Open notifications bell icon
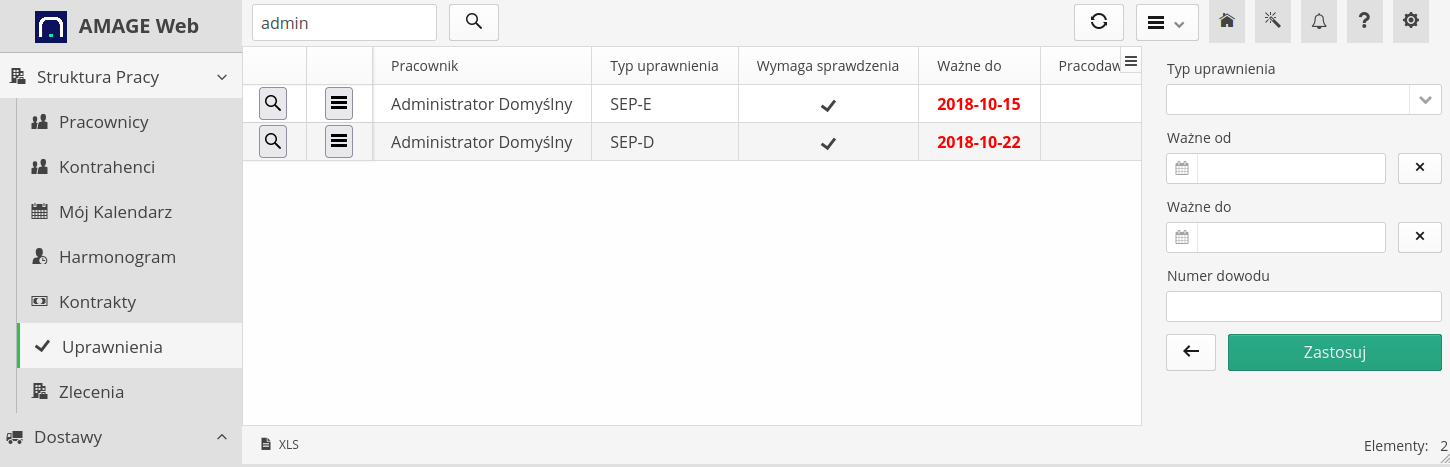 (x=1319, y=21)
